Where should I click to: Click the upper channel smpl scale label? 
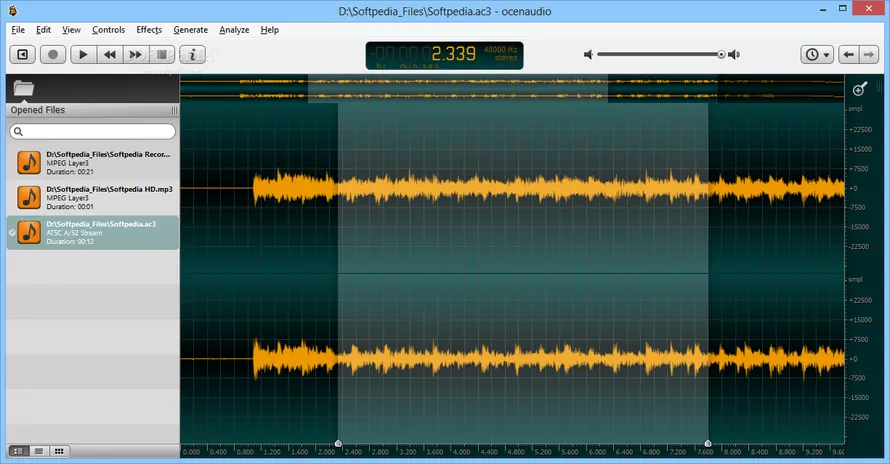[855, 108]
